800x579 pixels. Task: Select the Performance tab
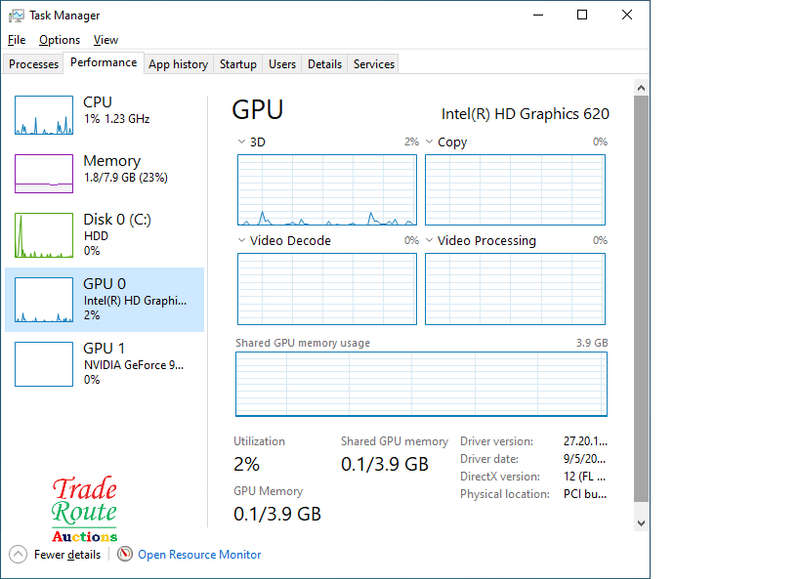click(104, 63)
